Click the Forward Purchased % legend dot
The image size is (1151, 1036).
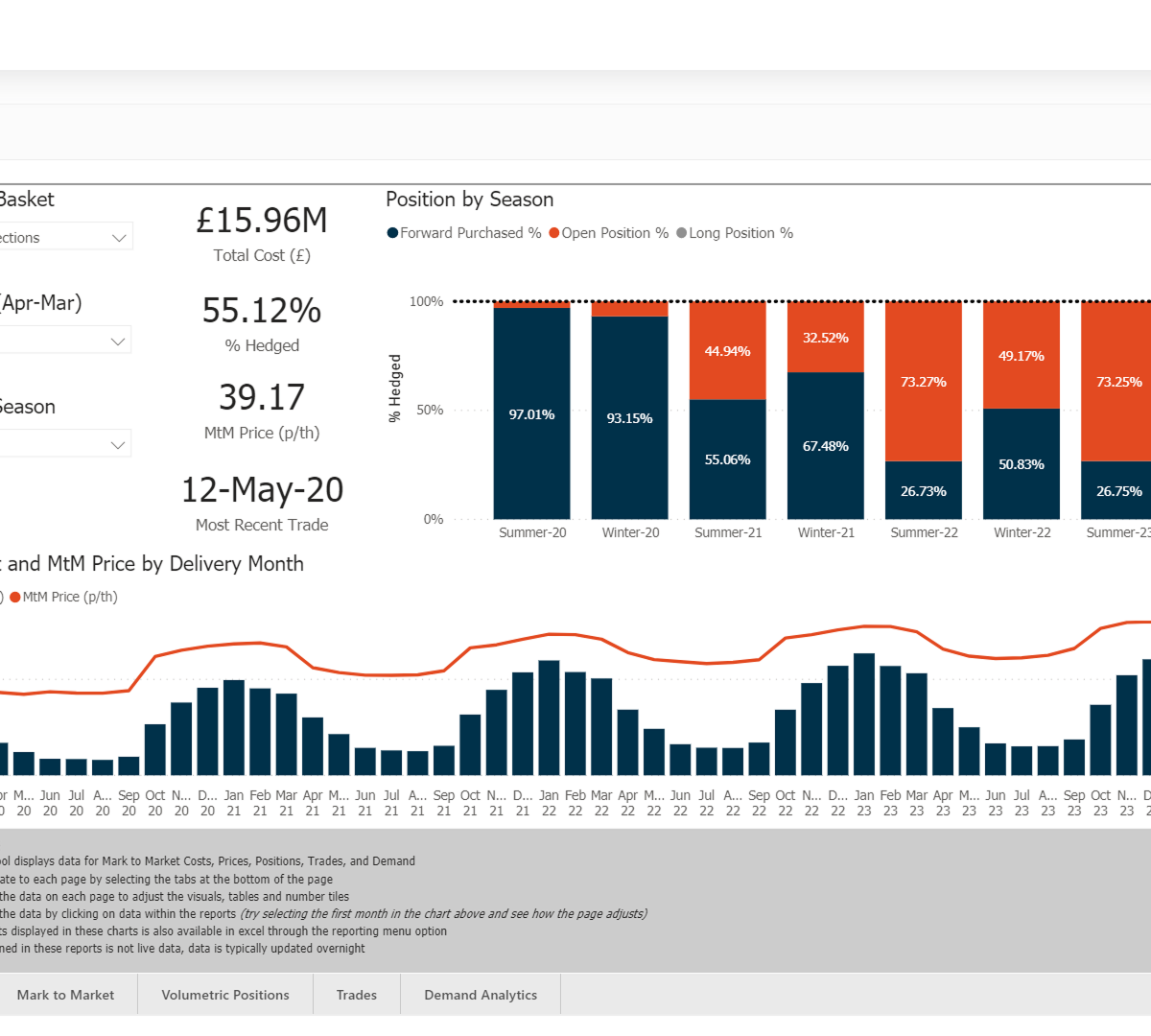click(392, 233)
